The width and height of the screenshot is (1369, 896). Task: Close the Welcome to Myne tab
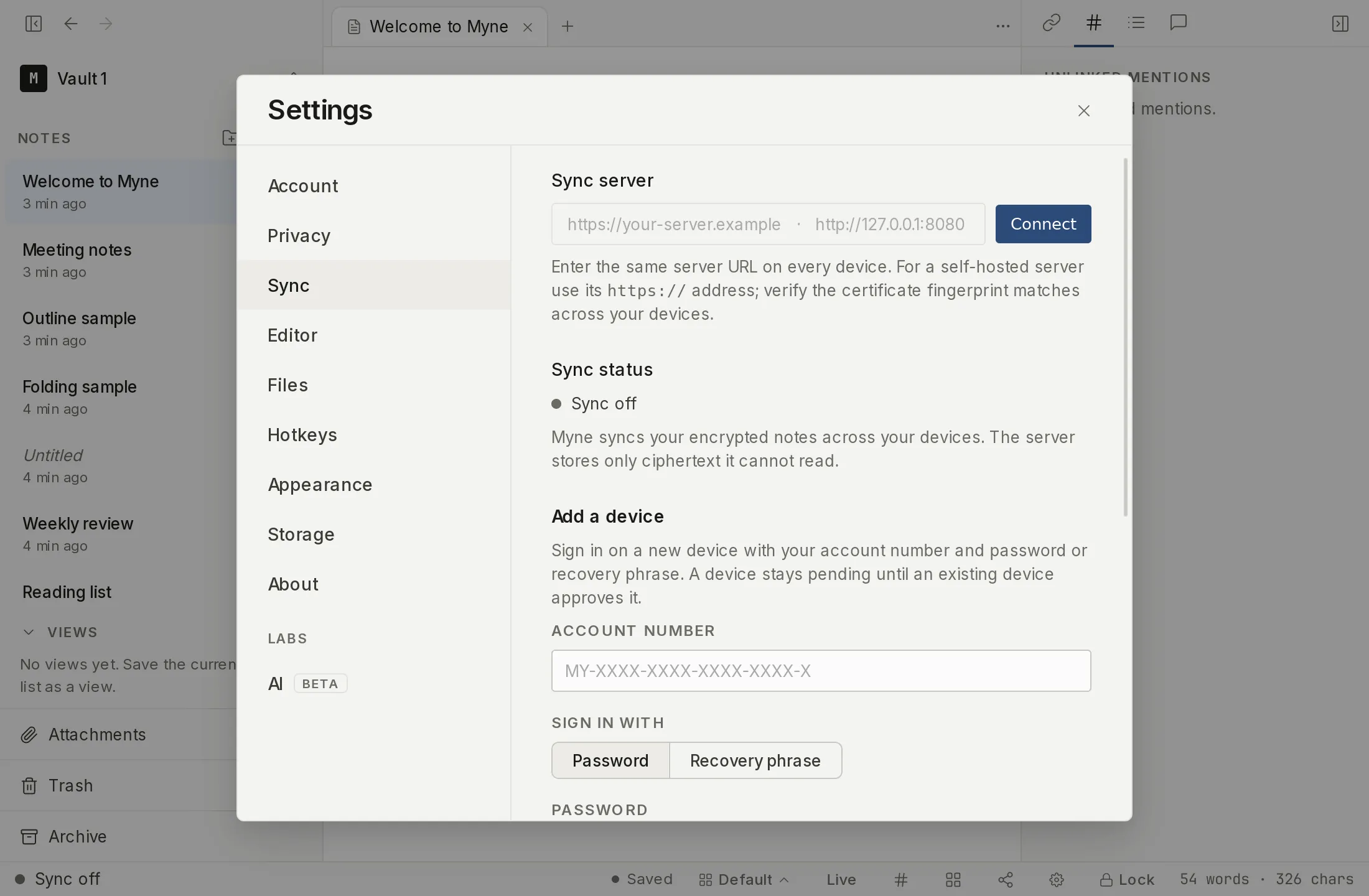tap(528, 27)
